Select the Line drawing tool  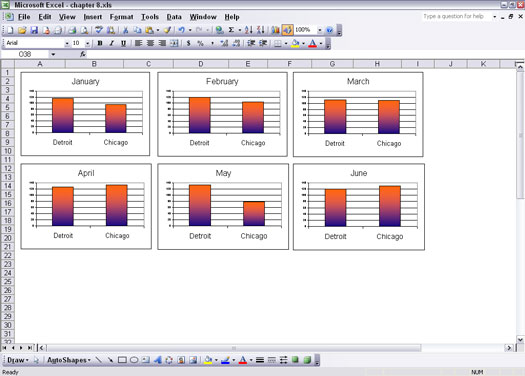[x=98, y=360]
